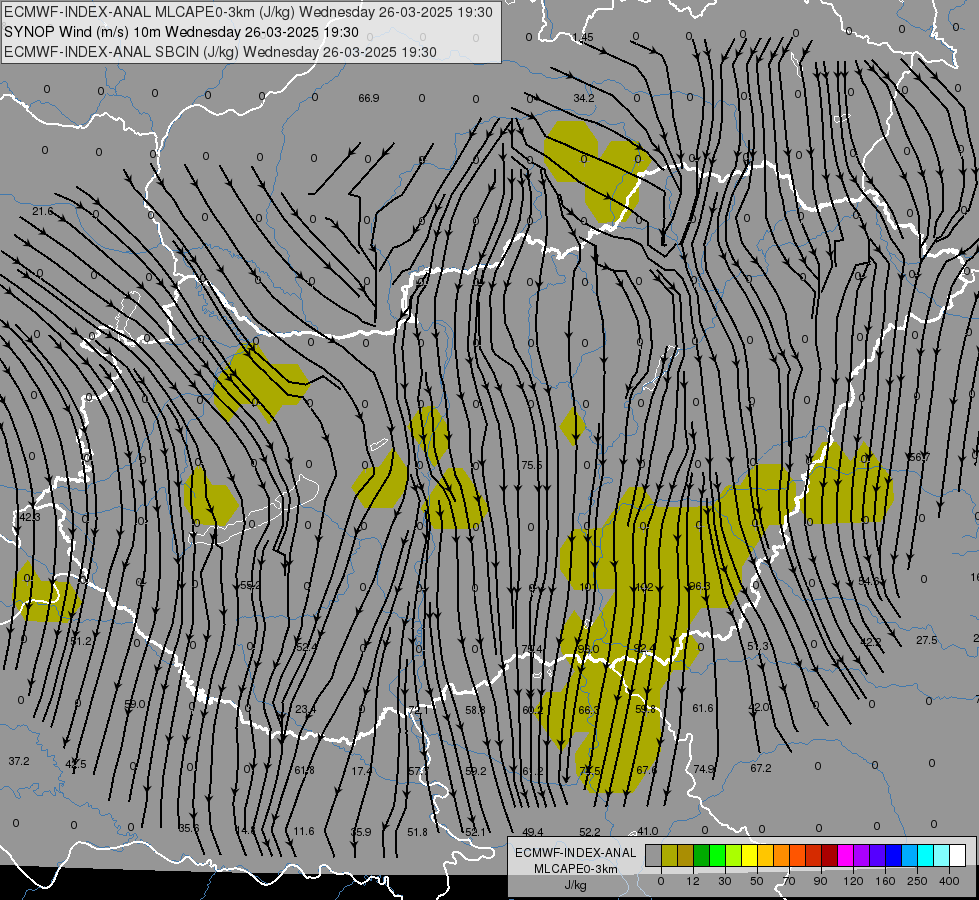The image size is (979, 900).
Task: Click the map value 74.9
Action: 704,769
